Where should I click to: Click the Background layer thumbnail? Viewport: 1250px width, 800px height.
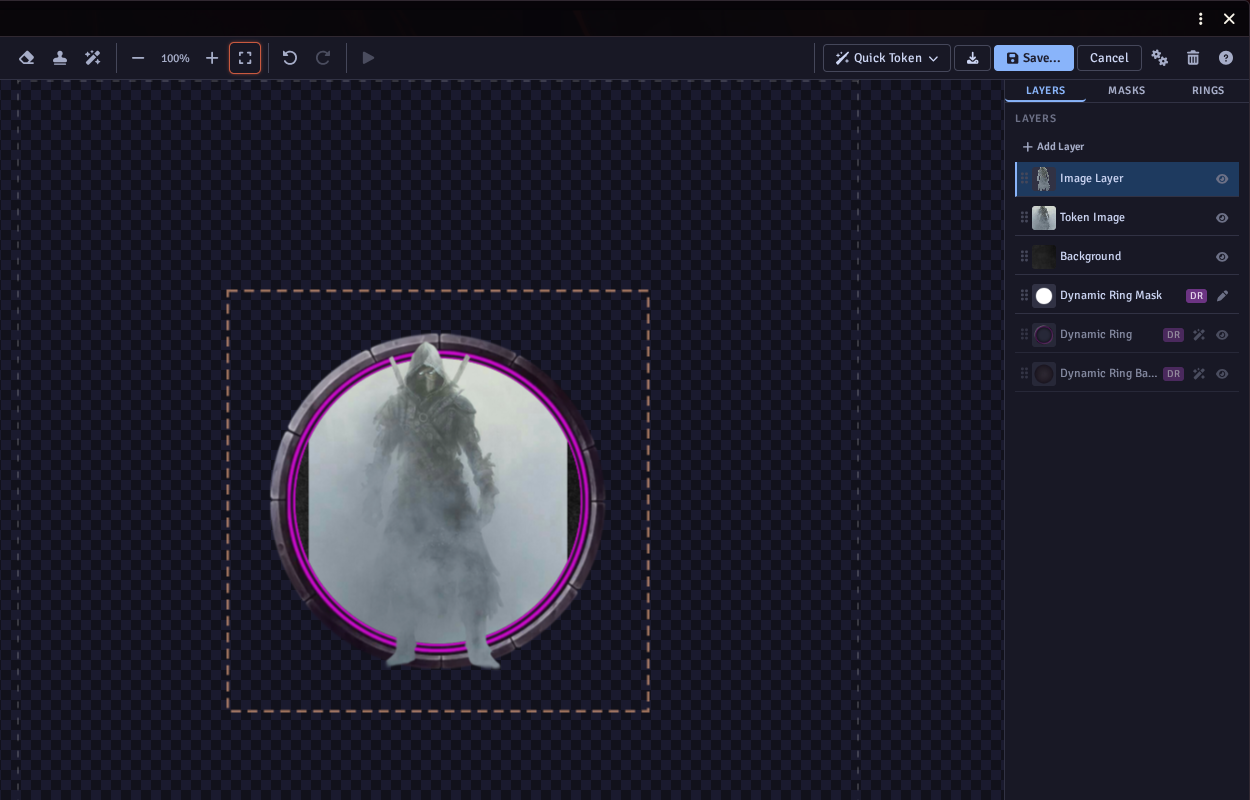1044,257
